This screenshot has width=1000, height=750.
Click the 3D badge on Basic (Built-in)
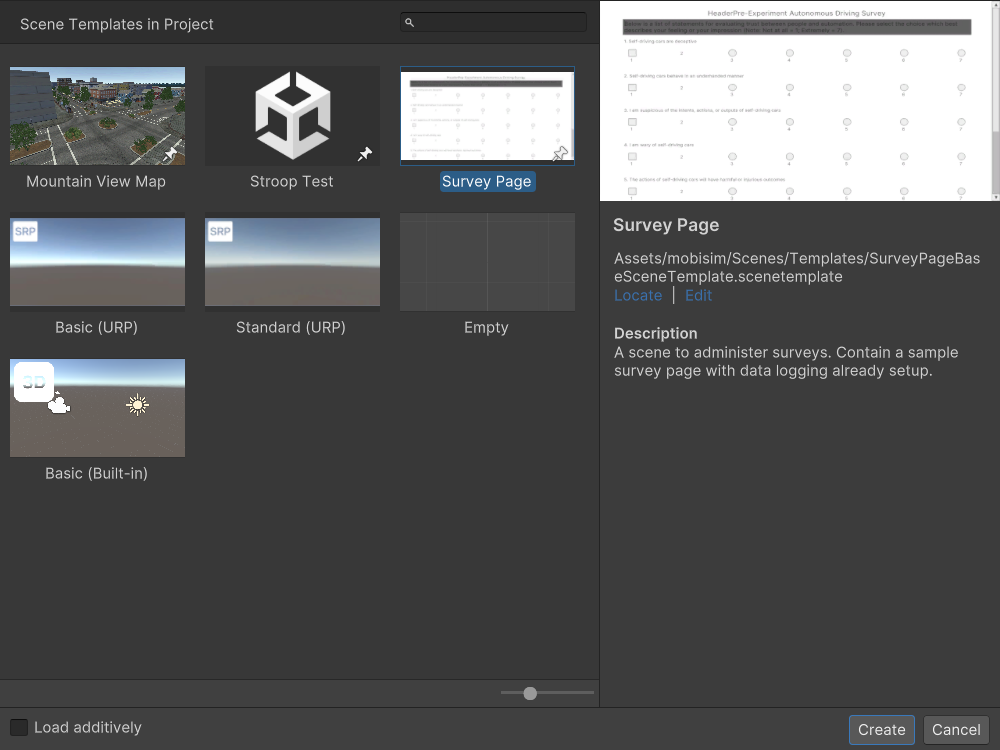pyautogui.click(x=34, y=382)
